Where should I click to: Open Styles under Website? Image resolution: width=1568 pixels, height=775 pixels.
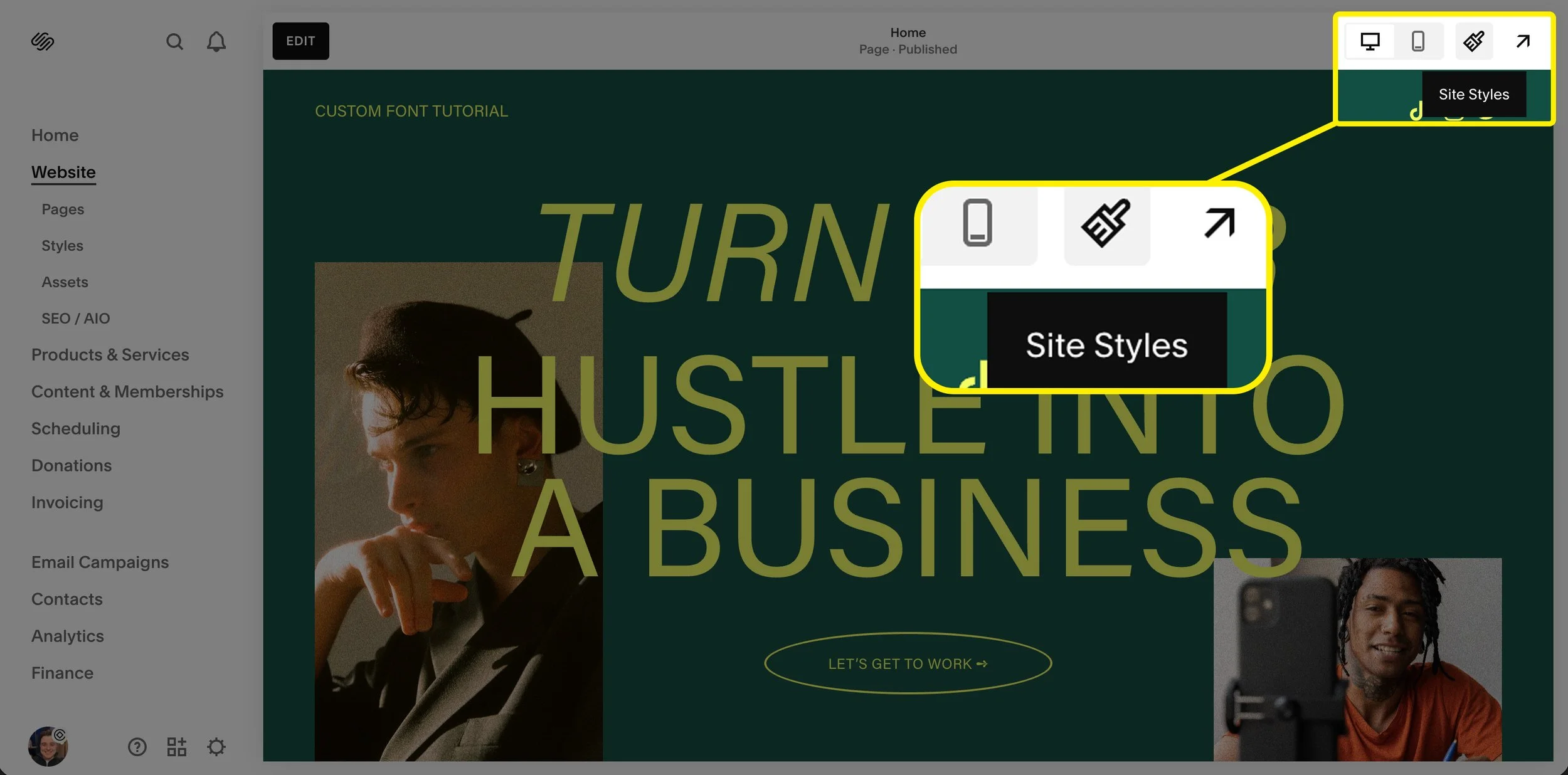62,246
